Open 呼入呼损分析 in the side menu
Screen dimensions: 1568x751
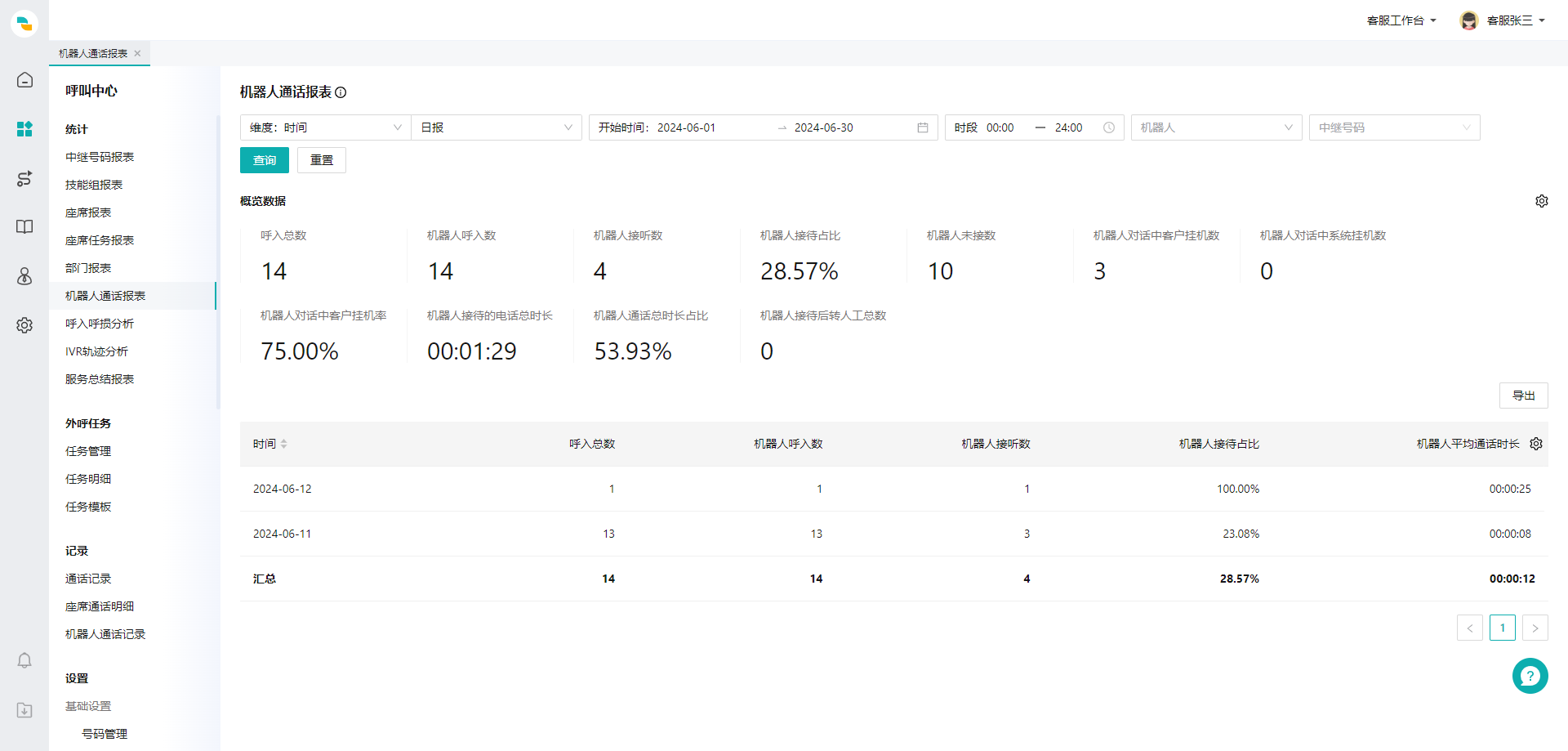click(100, 324)
